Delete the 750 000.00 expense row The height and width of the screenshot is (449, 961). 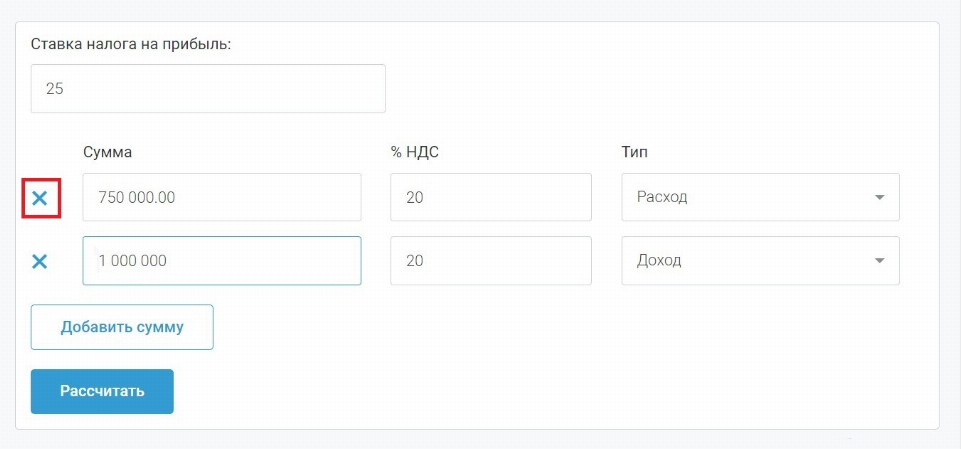coord(40,198)
